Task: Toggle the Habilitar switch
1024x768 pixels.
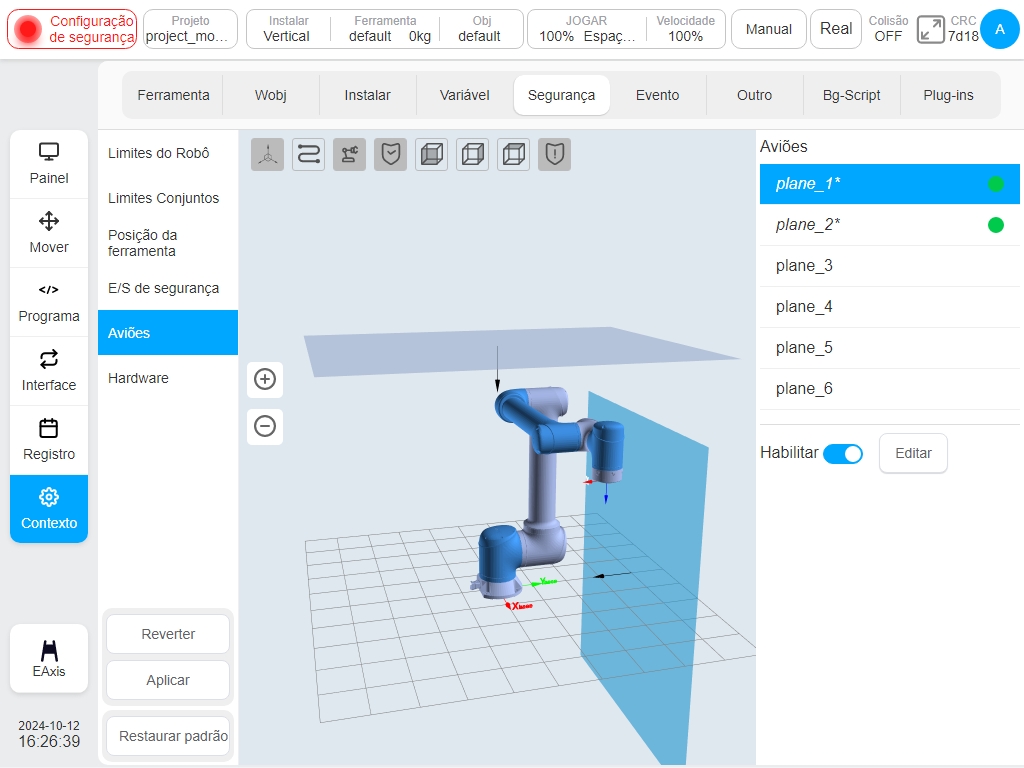Action: coord(843,453)
